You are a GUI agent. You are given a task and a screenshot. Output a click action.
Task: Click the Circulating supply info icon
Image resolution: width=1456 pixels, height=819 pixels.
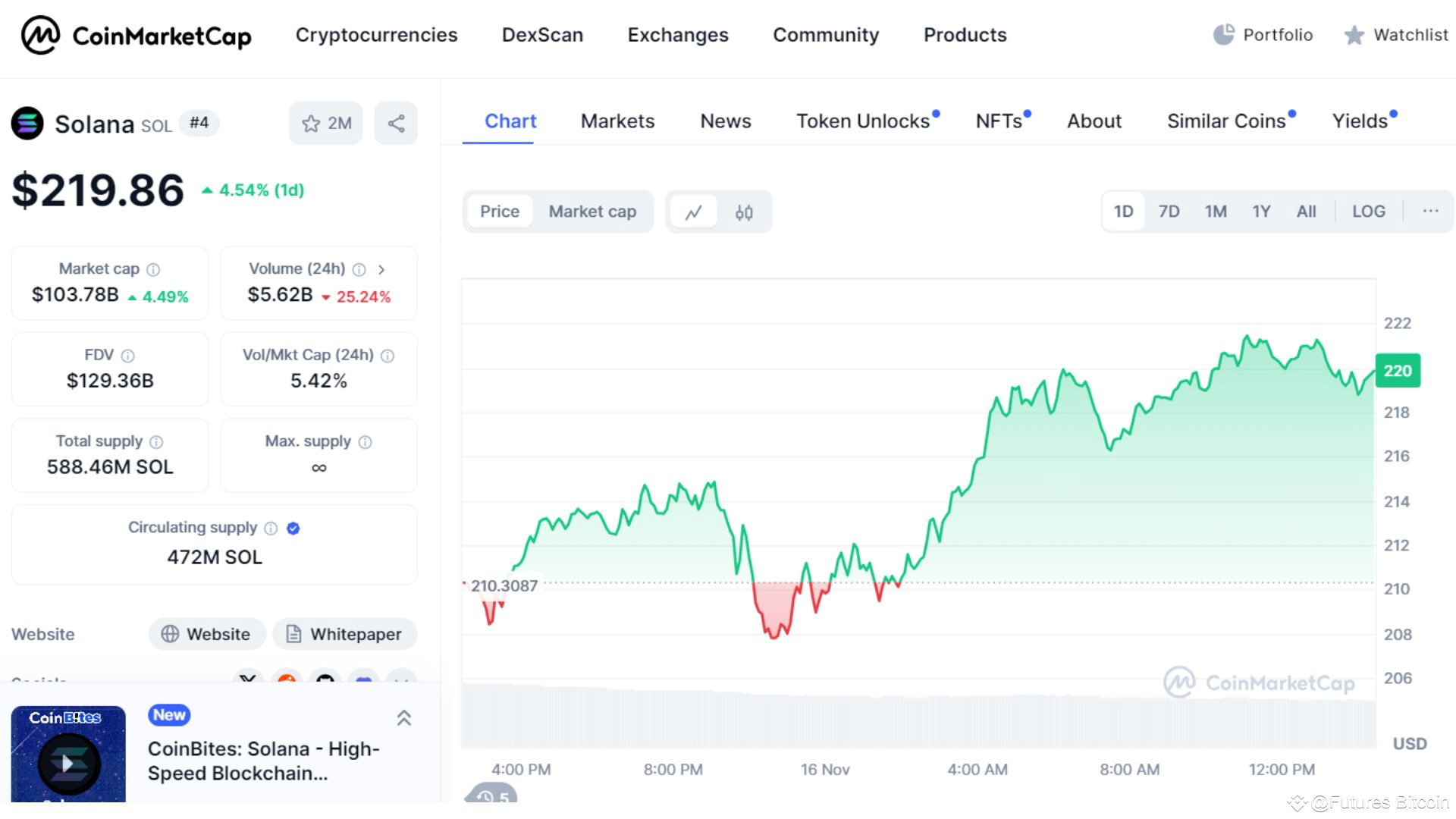271,529
